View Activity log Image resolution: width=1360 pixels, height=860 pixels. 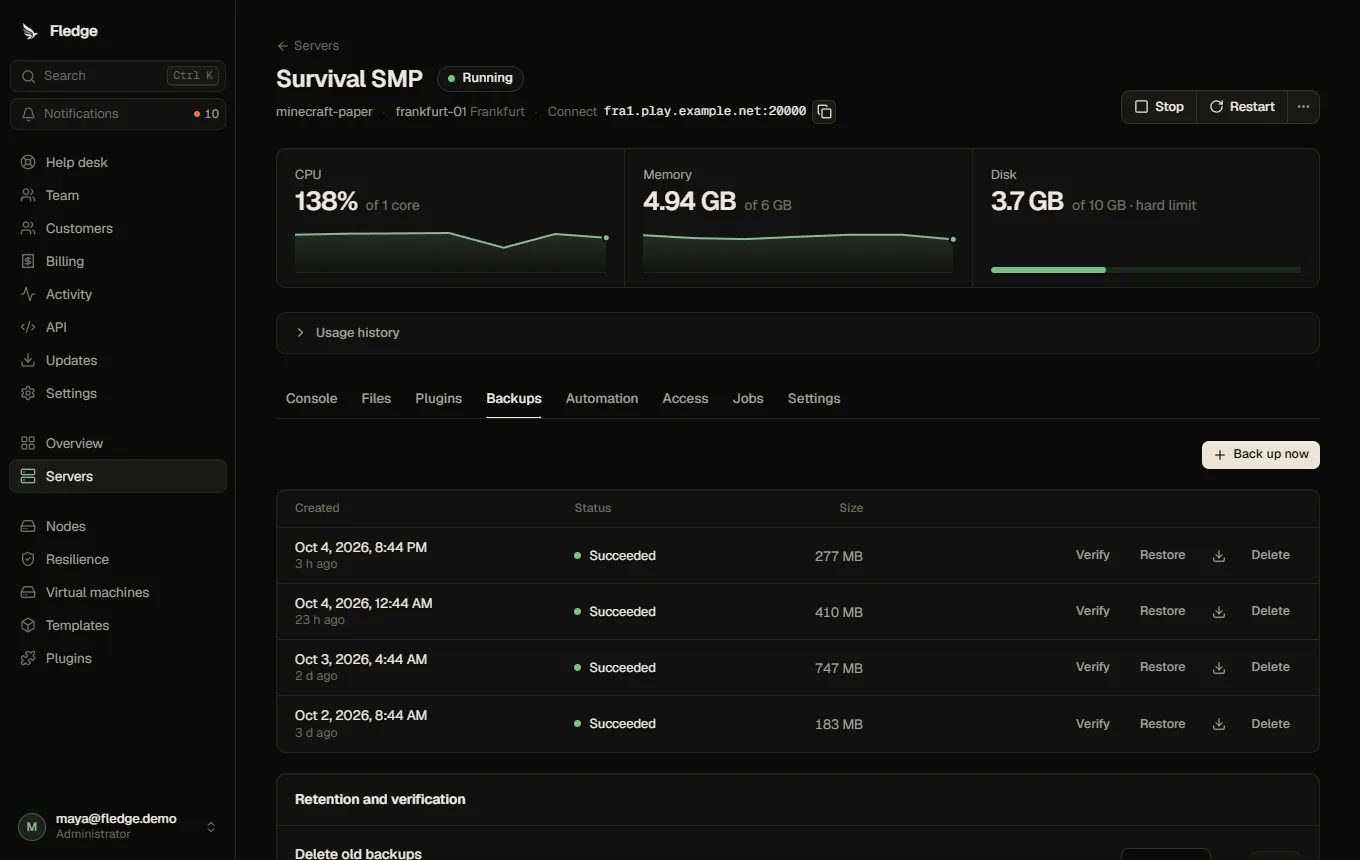coord(118,294)
